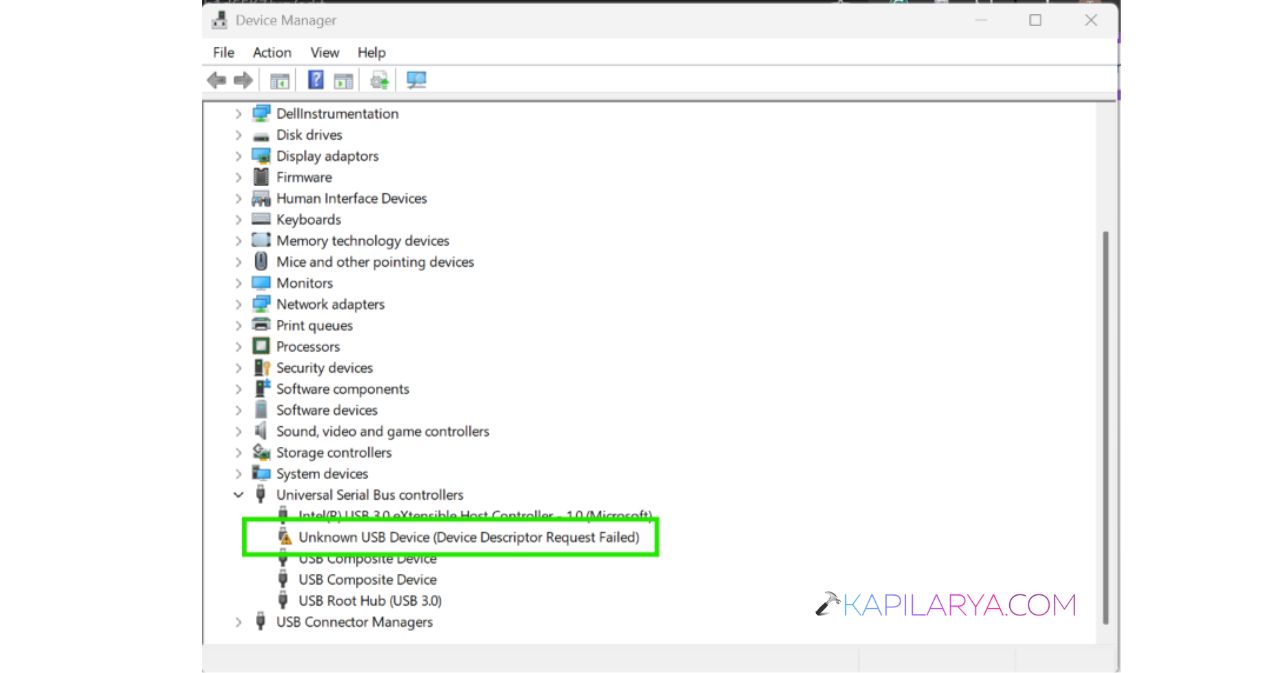The width and height of the screenshot is (1280, 673).
Task: Click the Firmware chip icon
Action: point(261,177)
